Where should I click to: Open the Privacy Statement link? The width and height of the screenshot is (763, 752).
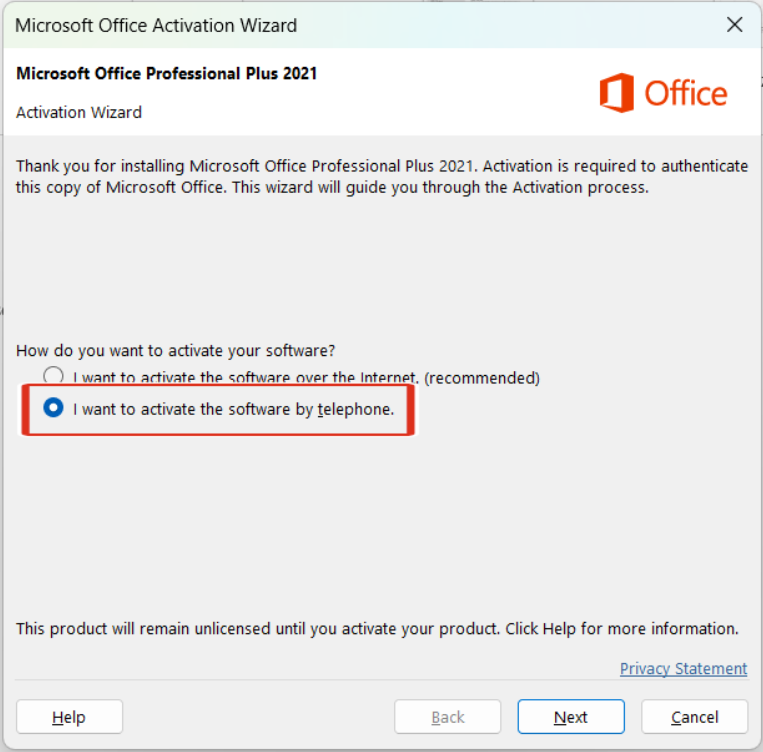[683, 668]
